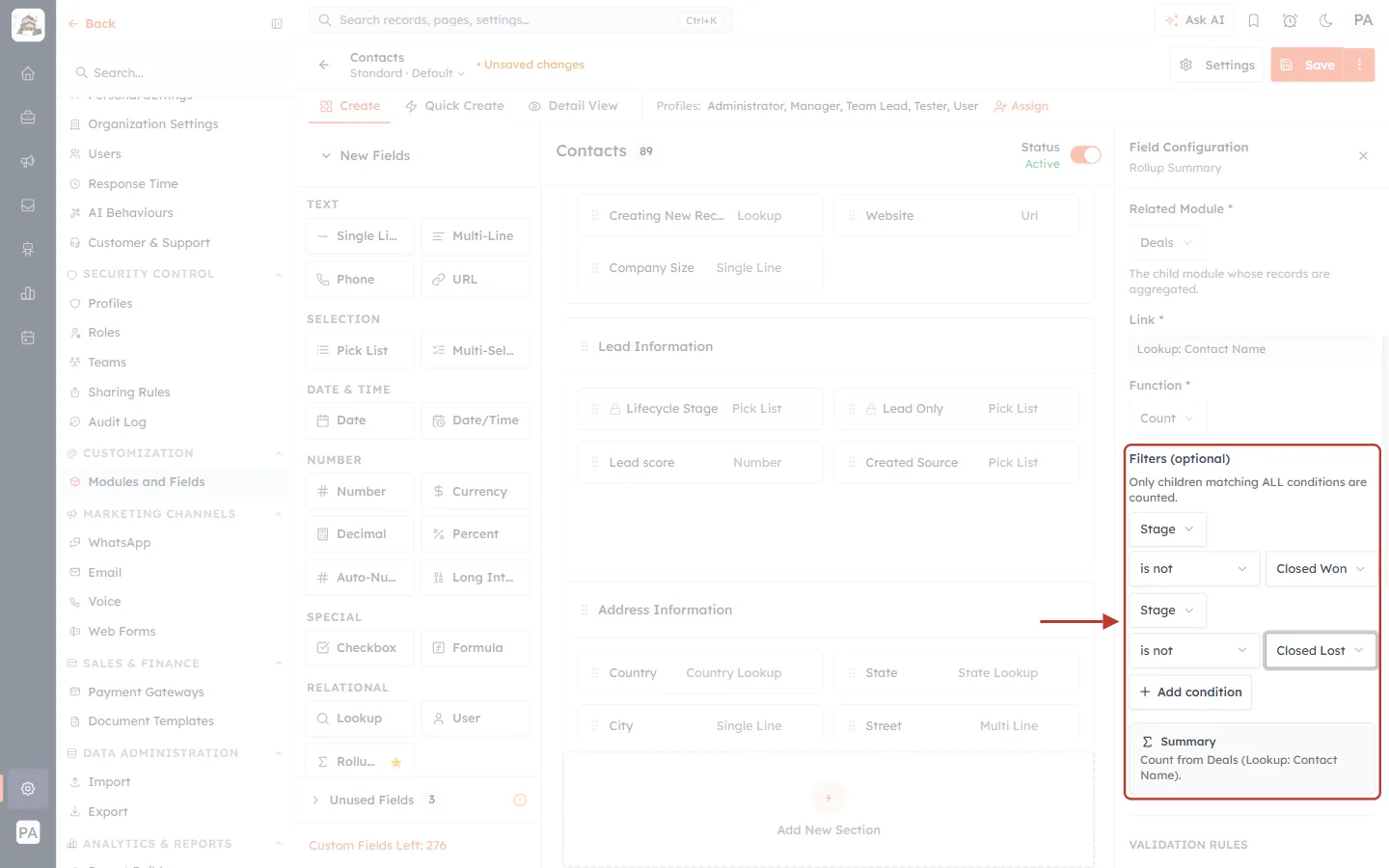1389x868 pixels.
Task: Open the Home icon in left rail
Action: [x=28, y=73]
